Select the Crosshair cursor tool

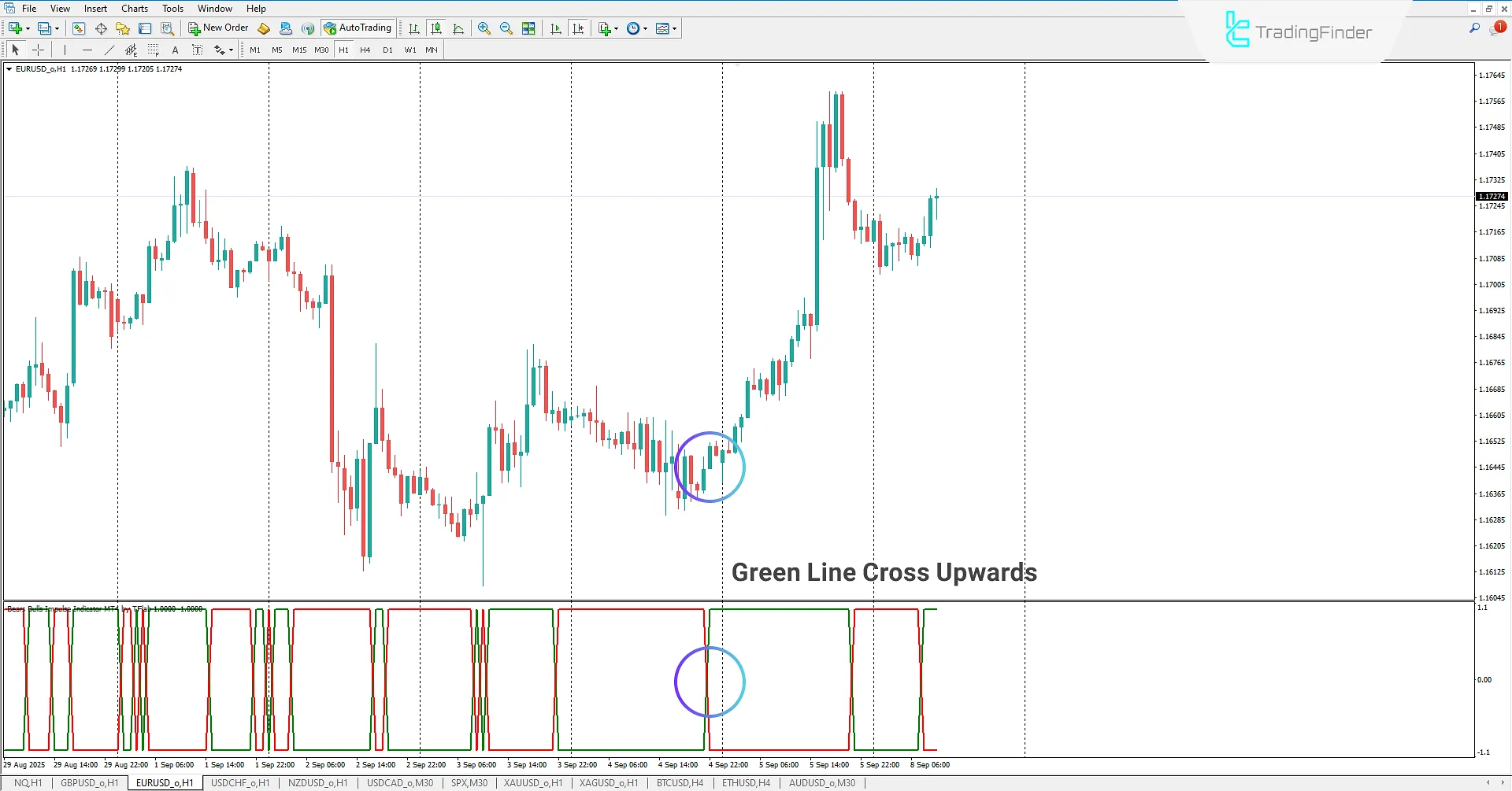(38, 50)
